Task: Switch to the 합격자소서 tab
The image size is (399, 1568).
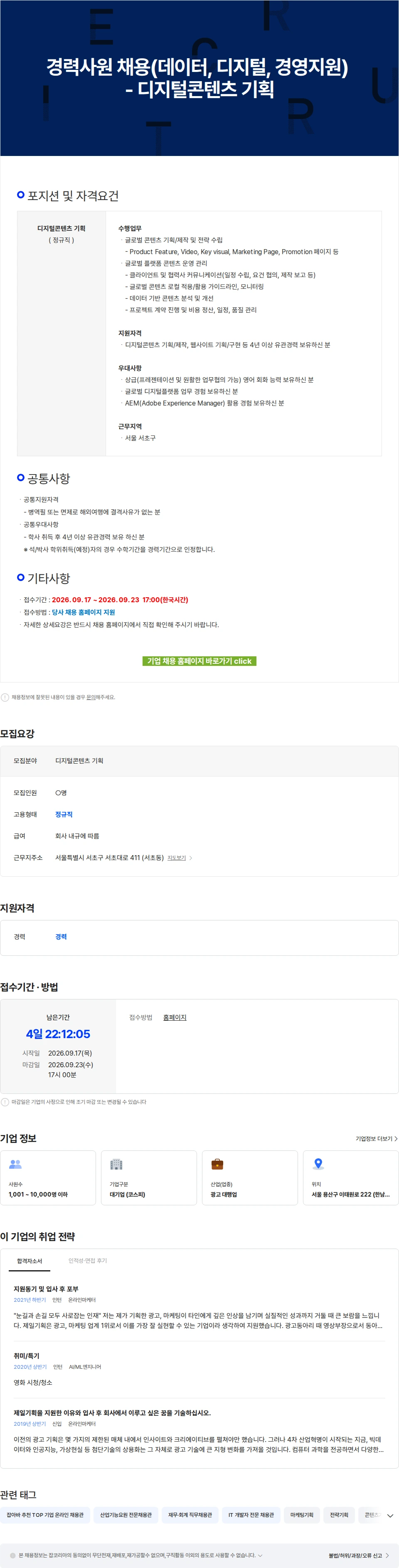Action: point(29,1261)
